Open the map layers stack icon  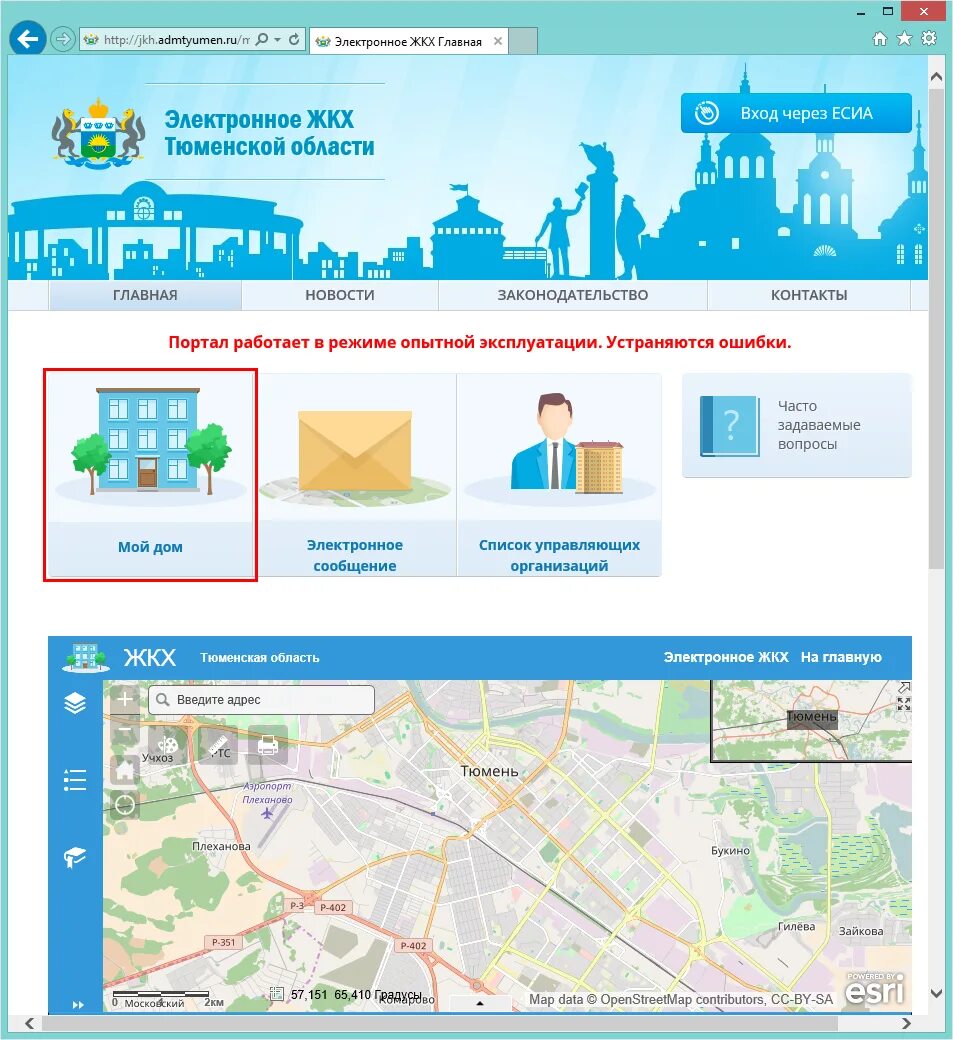75,702
